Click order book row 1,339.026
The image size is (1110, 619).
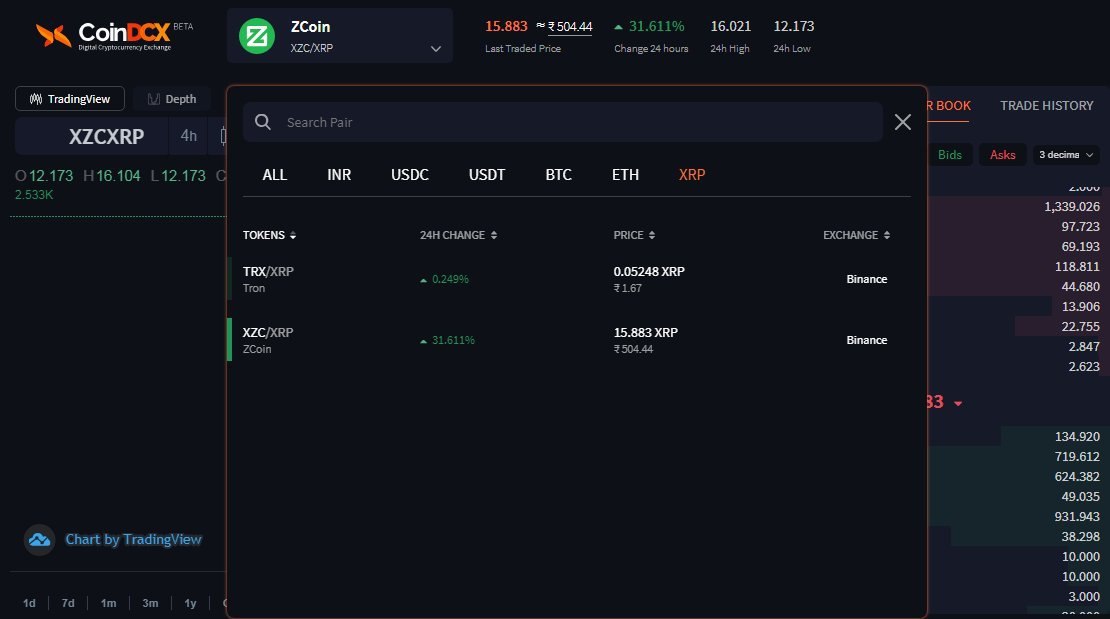coord(1018,207)
